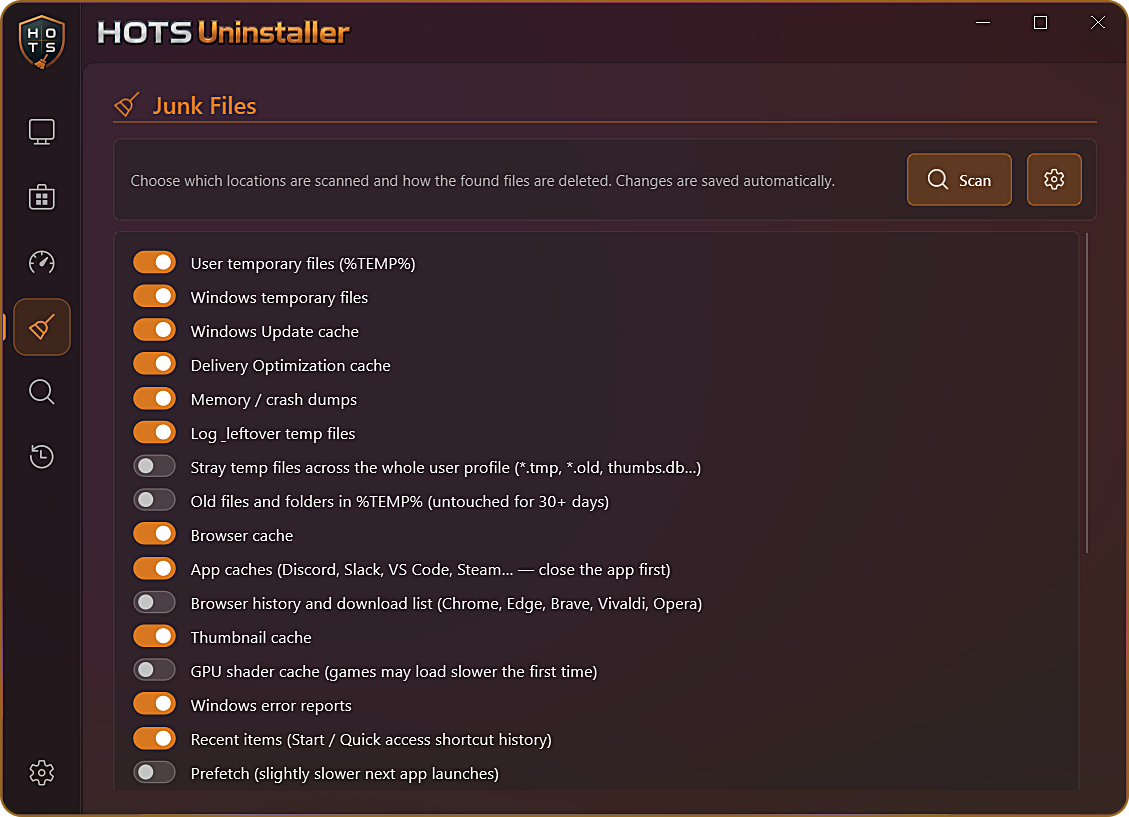Viewport: 1129px width, 817px height.
Task: Turn off Thumbnail cache switch
Action: pos(155,636)
